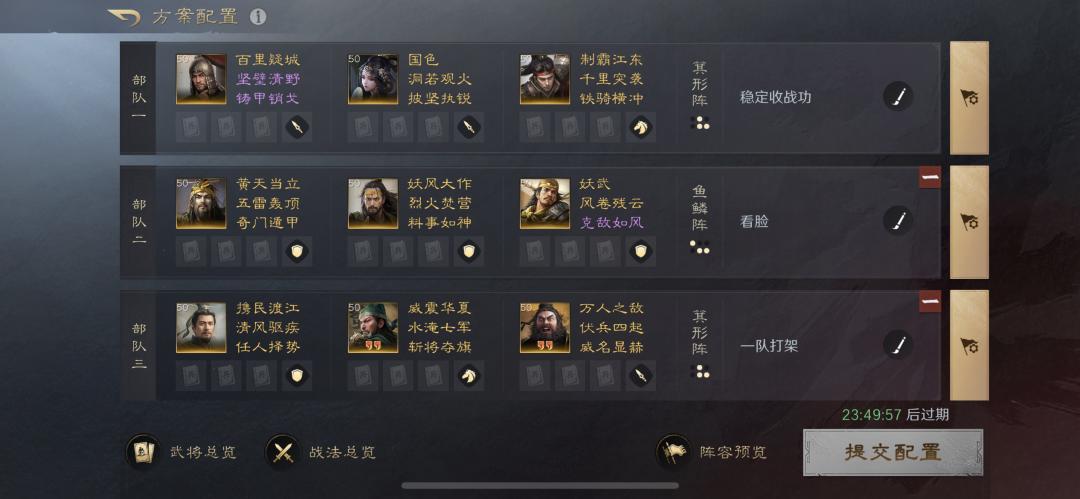Open 武将总览 overview
This screenshot has height=499, width=1080.
click(182, 452)
